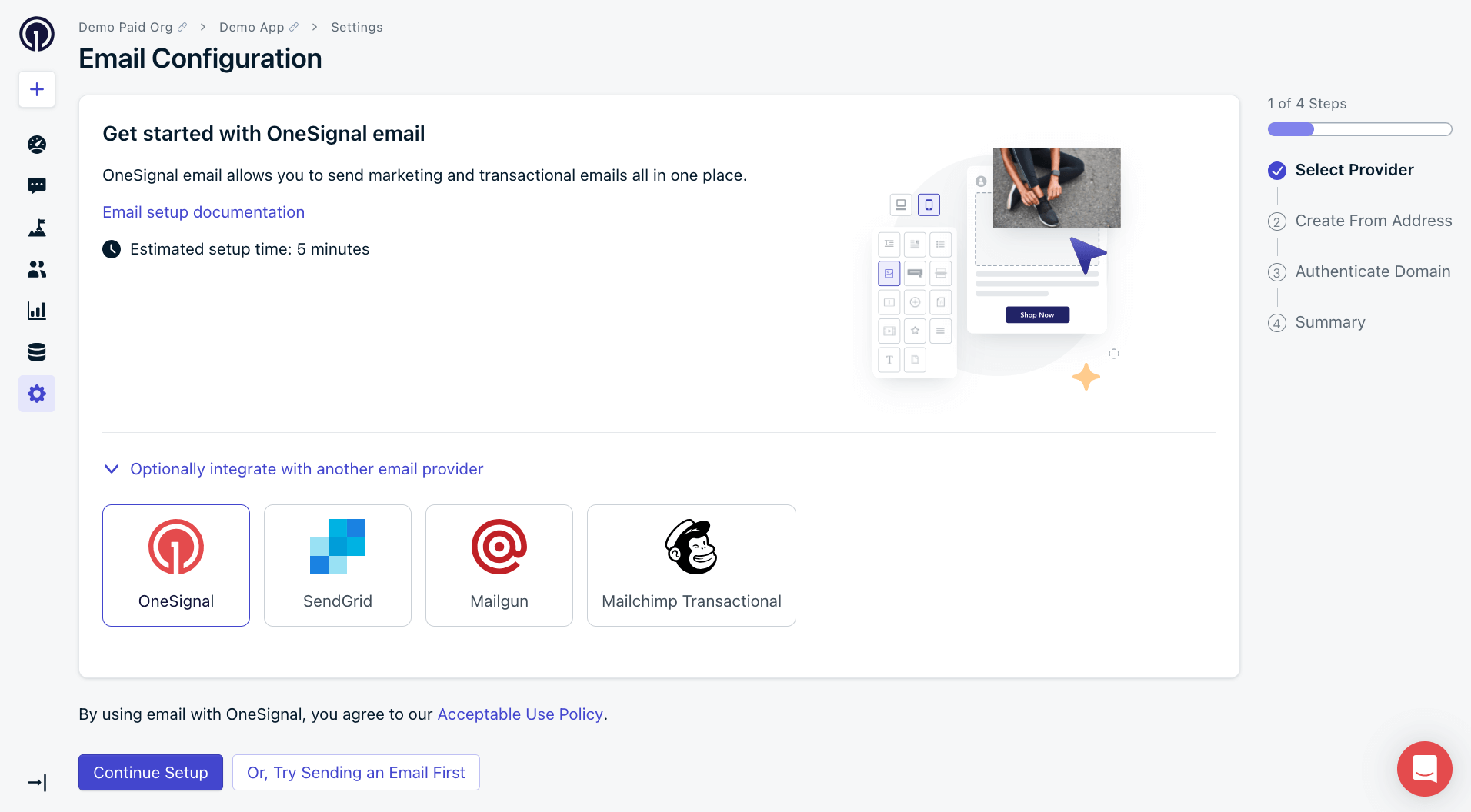Click the Mailgun at-sign logo

tap(499, 547)
